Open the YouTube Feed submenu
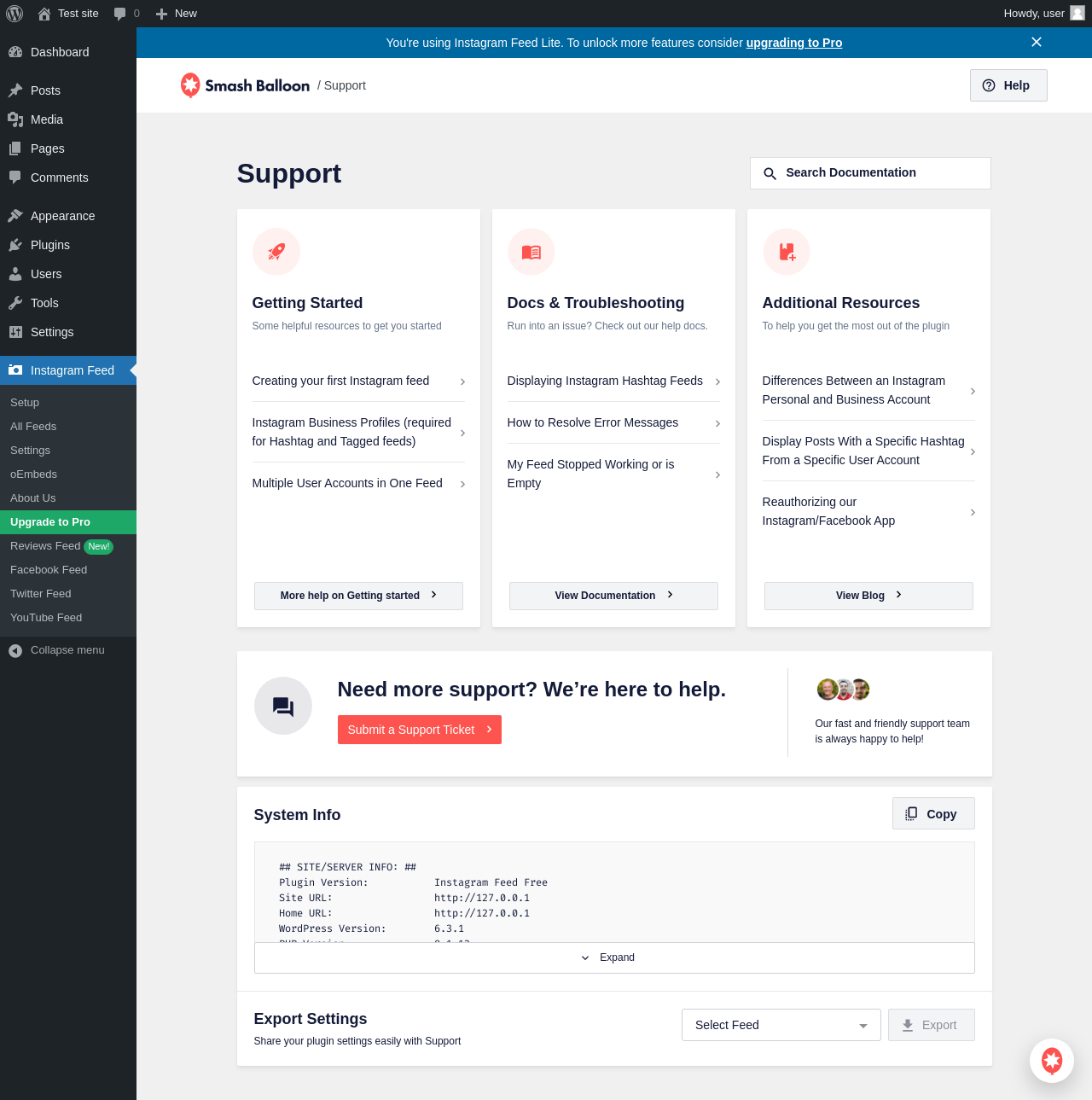This screenshot has height=1100, width=1092. (x=68, y=618)
